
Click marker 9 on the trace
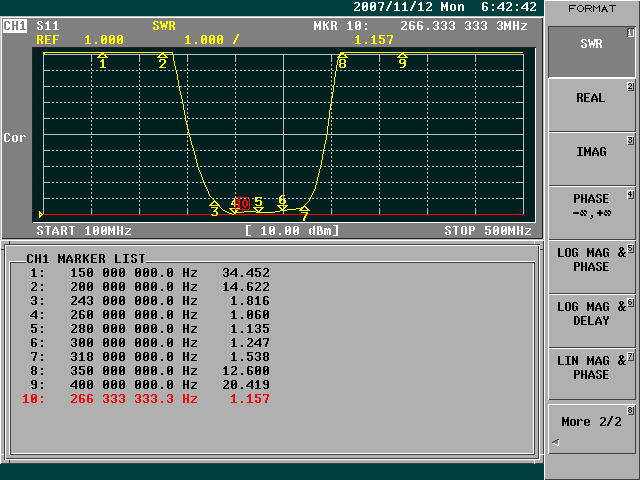[x=402, y=60]
